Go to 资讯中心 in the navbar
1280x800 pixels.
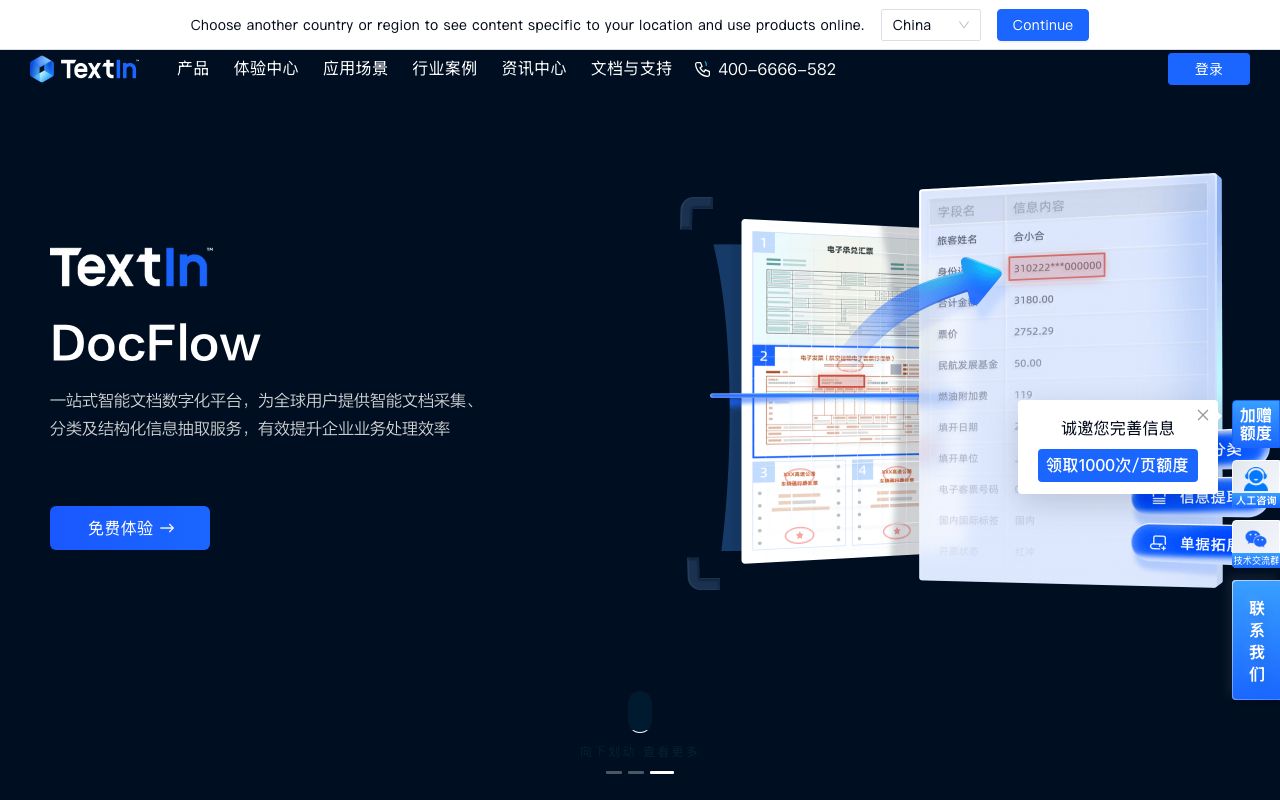[x=534, y=69]
